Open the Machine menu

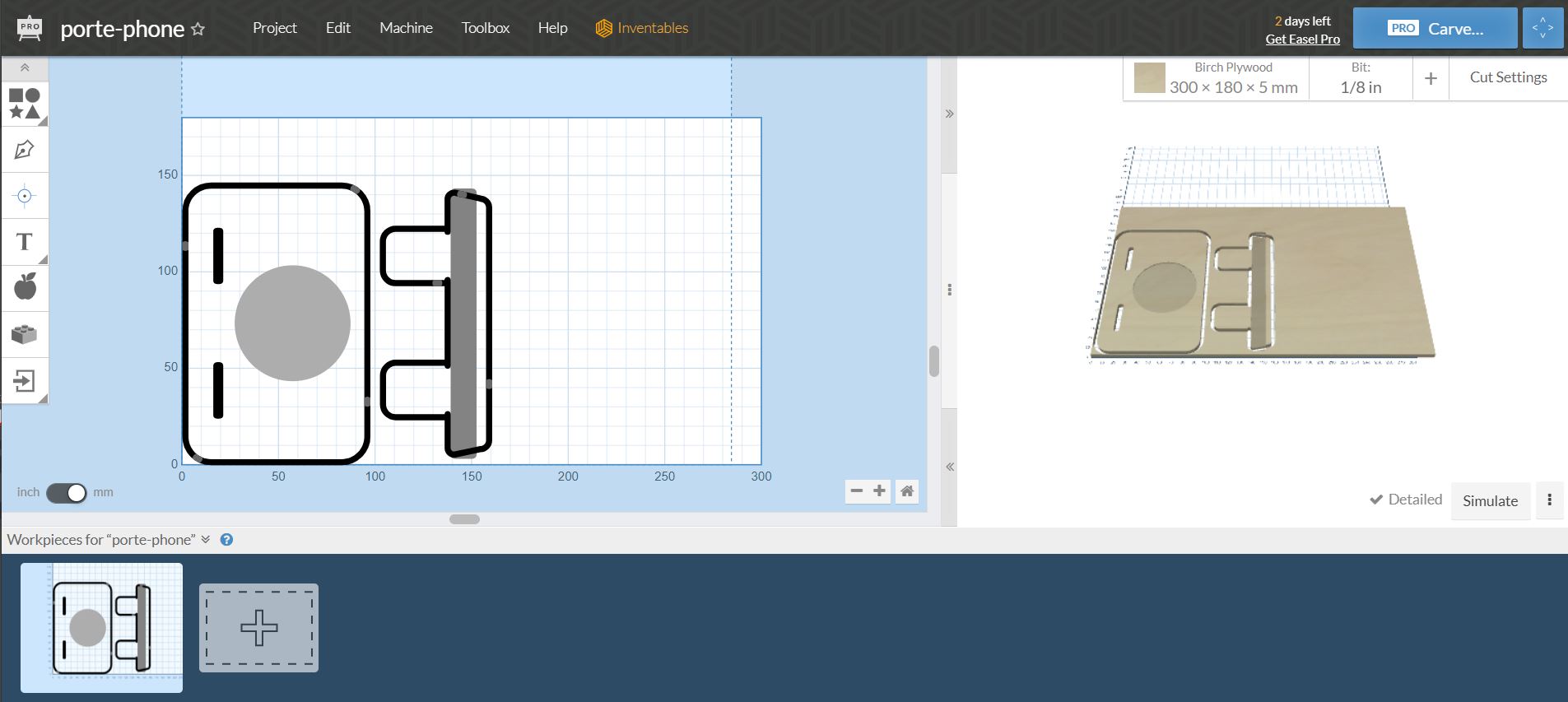click(406, 28)
